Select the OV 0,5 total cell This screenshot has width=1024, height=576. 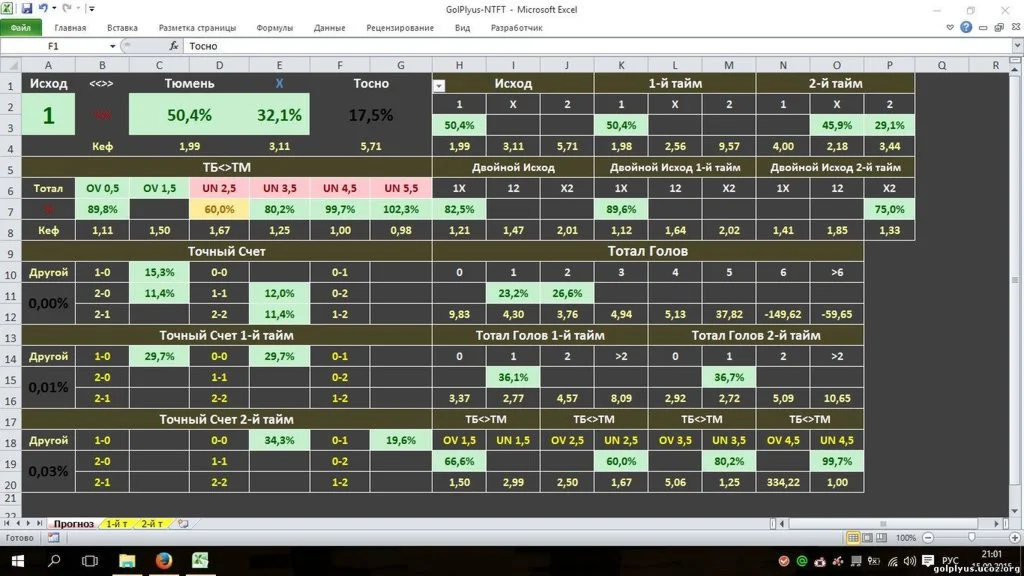(x=103, y=188)
